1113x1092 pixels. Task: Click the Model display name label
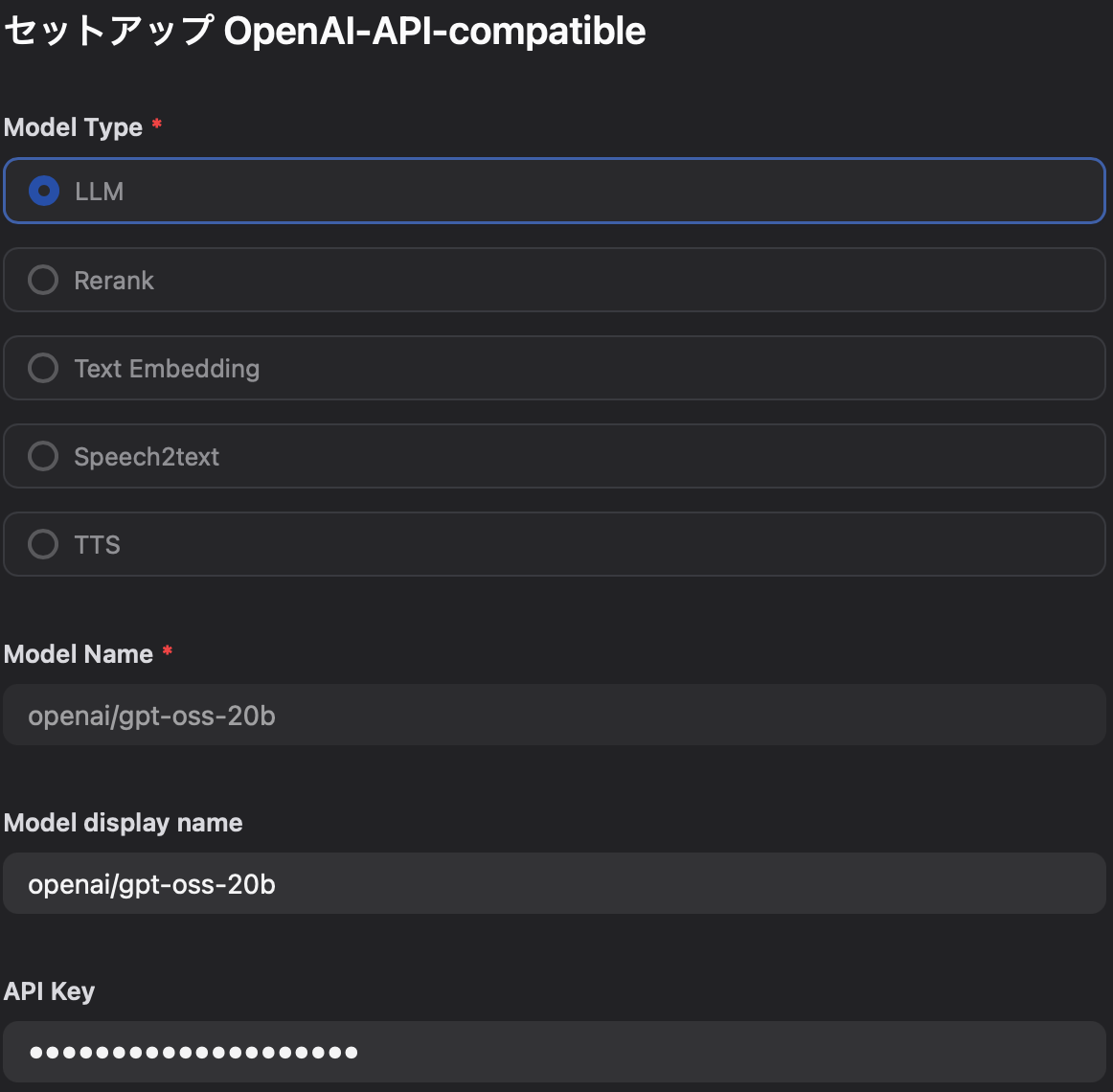tap(123, 823)
